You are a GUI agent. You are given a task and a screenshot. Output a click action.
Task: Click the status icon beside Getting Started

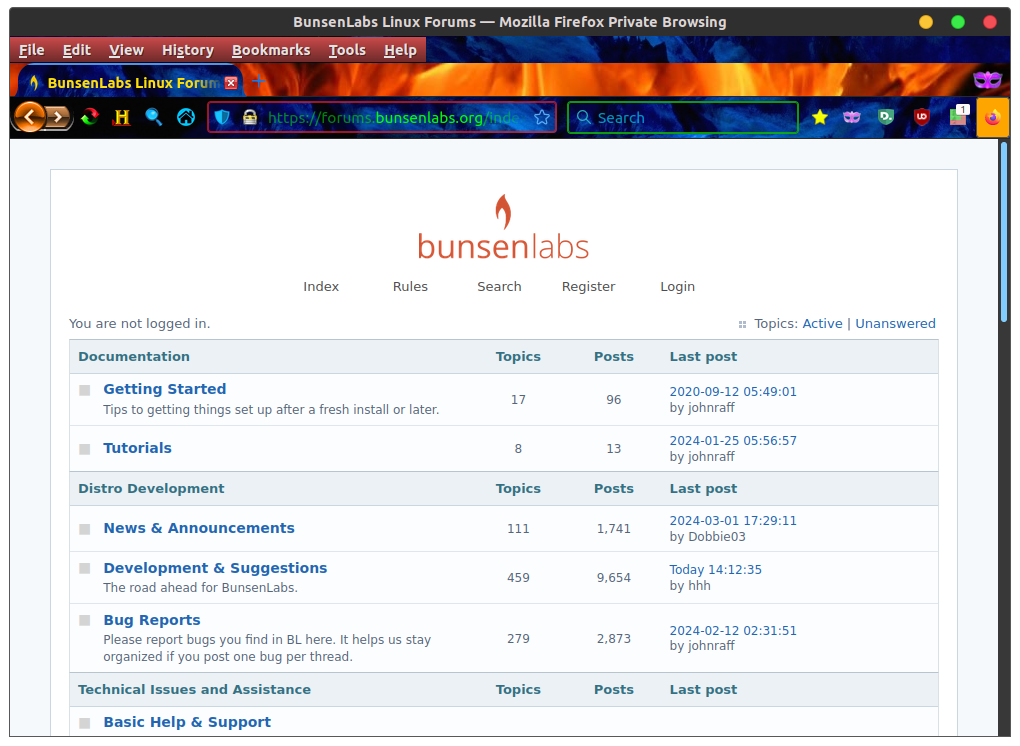click(85, 390)
